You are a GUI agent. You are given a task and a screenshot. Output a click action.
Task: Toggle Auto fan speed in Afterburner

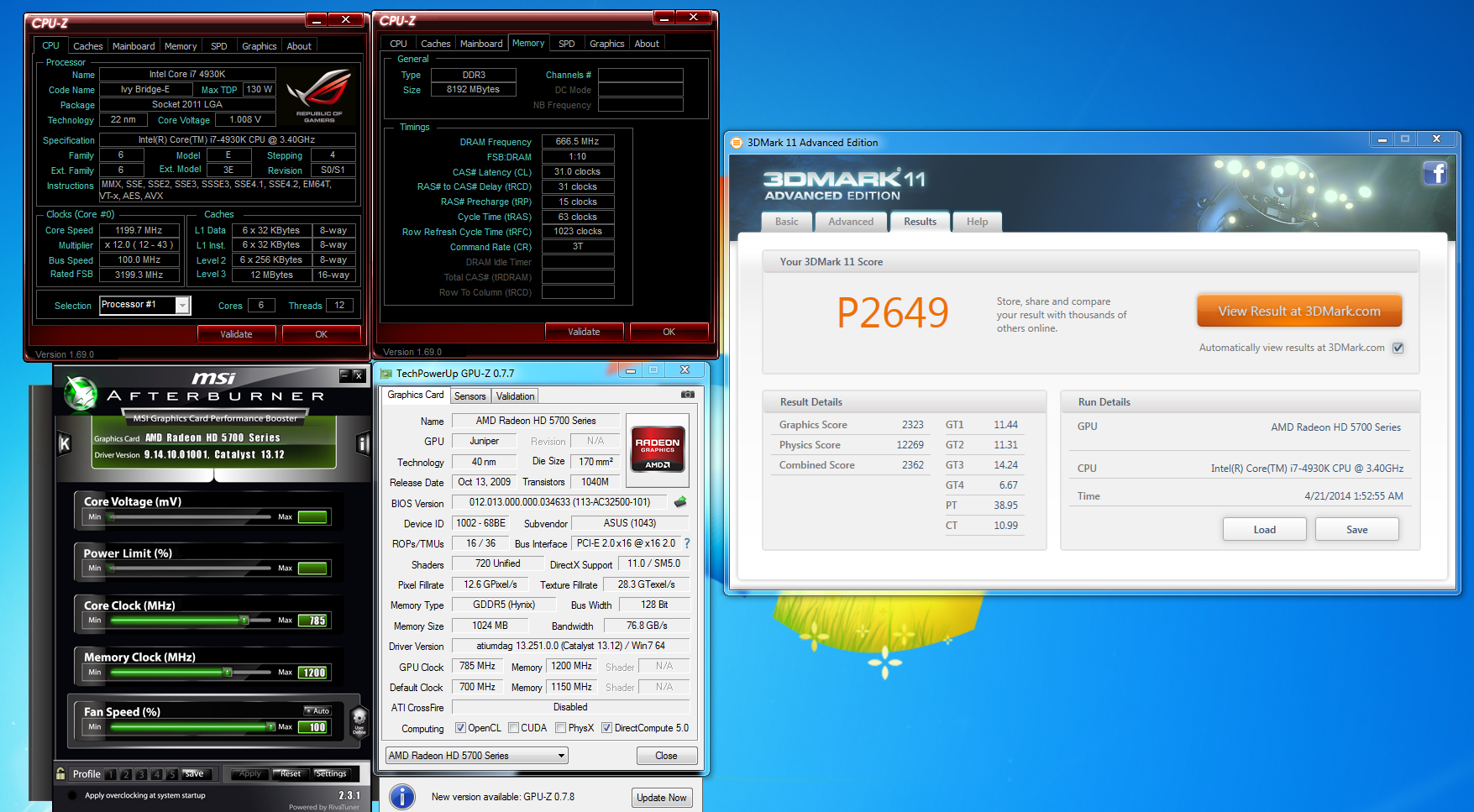pyautogui.click(x=318, y=711)
